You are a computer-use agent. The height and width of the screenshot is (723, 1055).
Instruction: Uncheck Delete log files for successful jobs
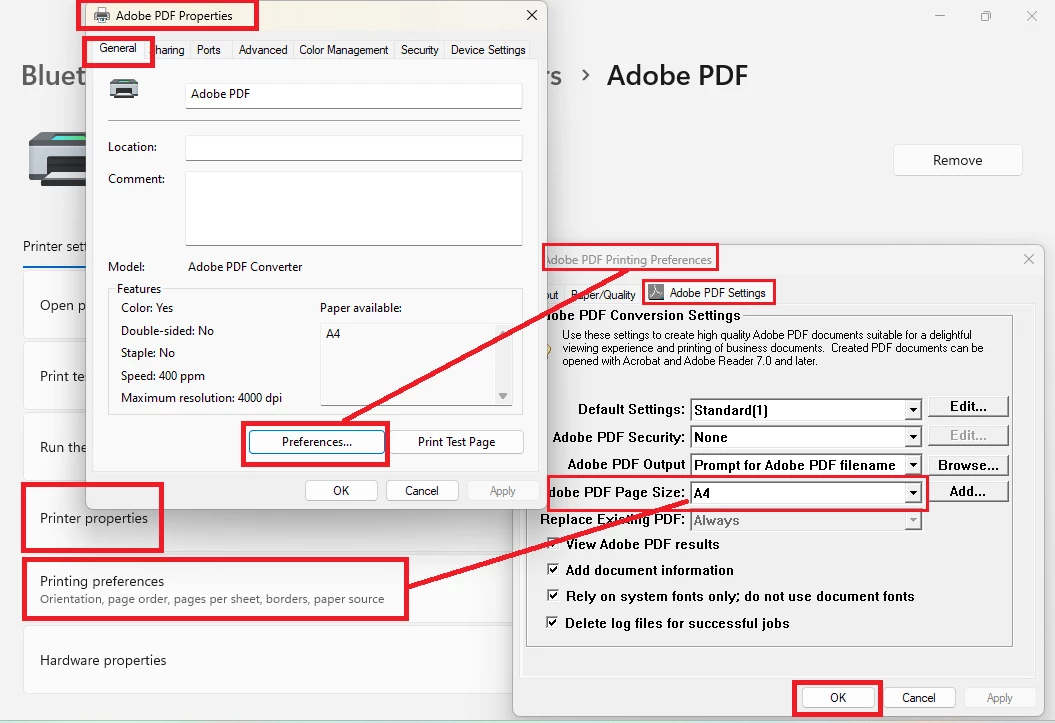[x=552, y=622]
